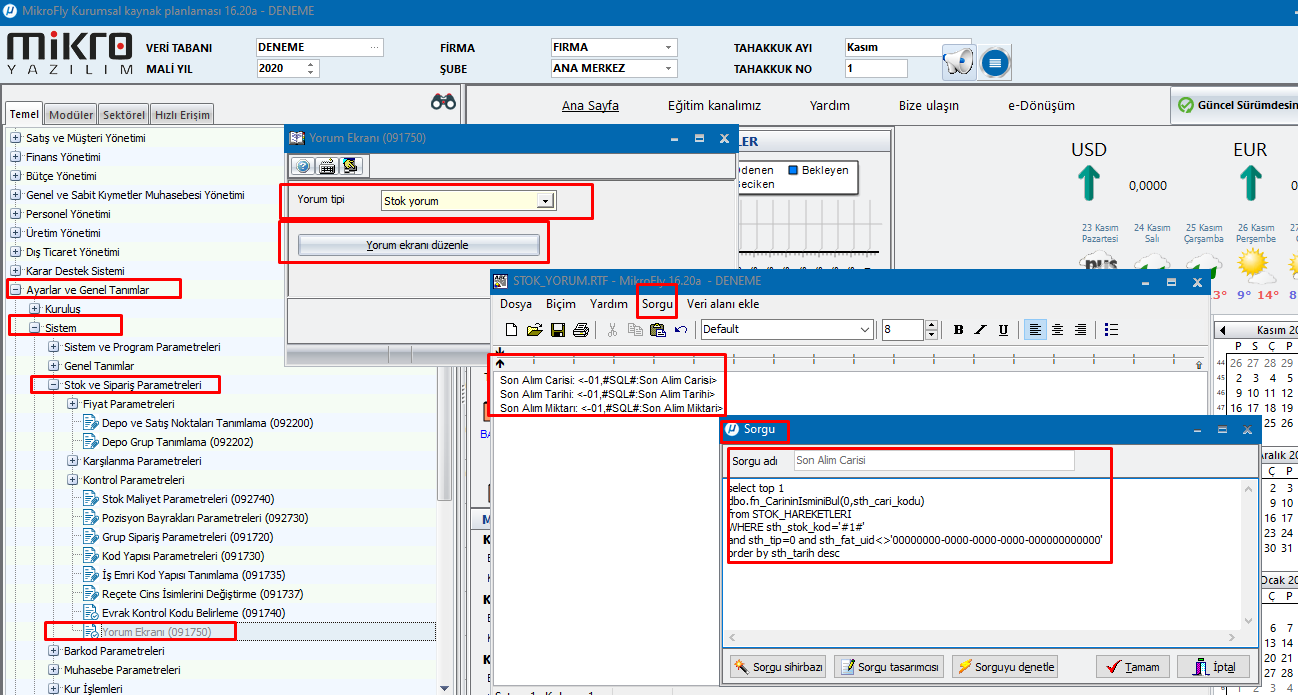Click the VERİ TABANI field

(x=319, y=47)
